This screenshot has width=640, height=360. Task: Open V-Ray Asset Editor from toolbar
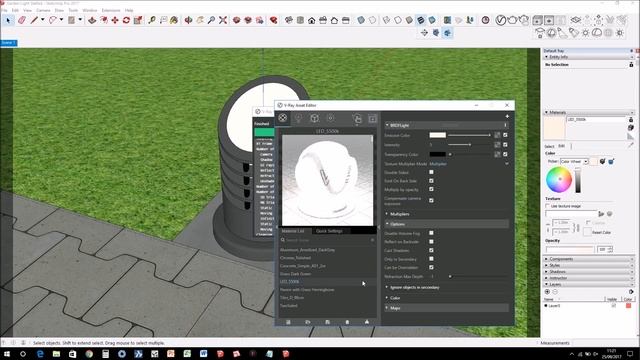[501, 20]
